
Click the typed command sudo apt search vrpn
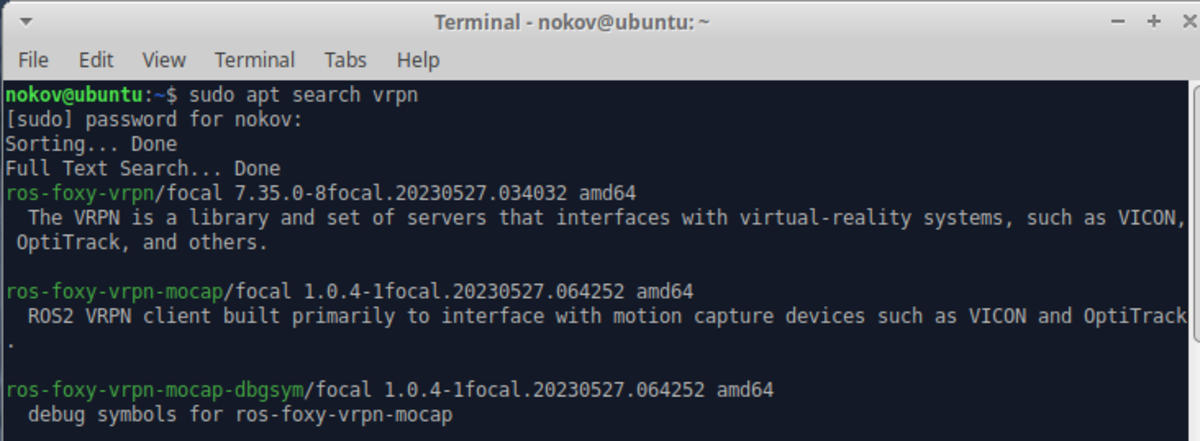[303, 95]
